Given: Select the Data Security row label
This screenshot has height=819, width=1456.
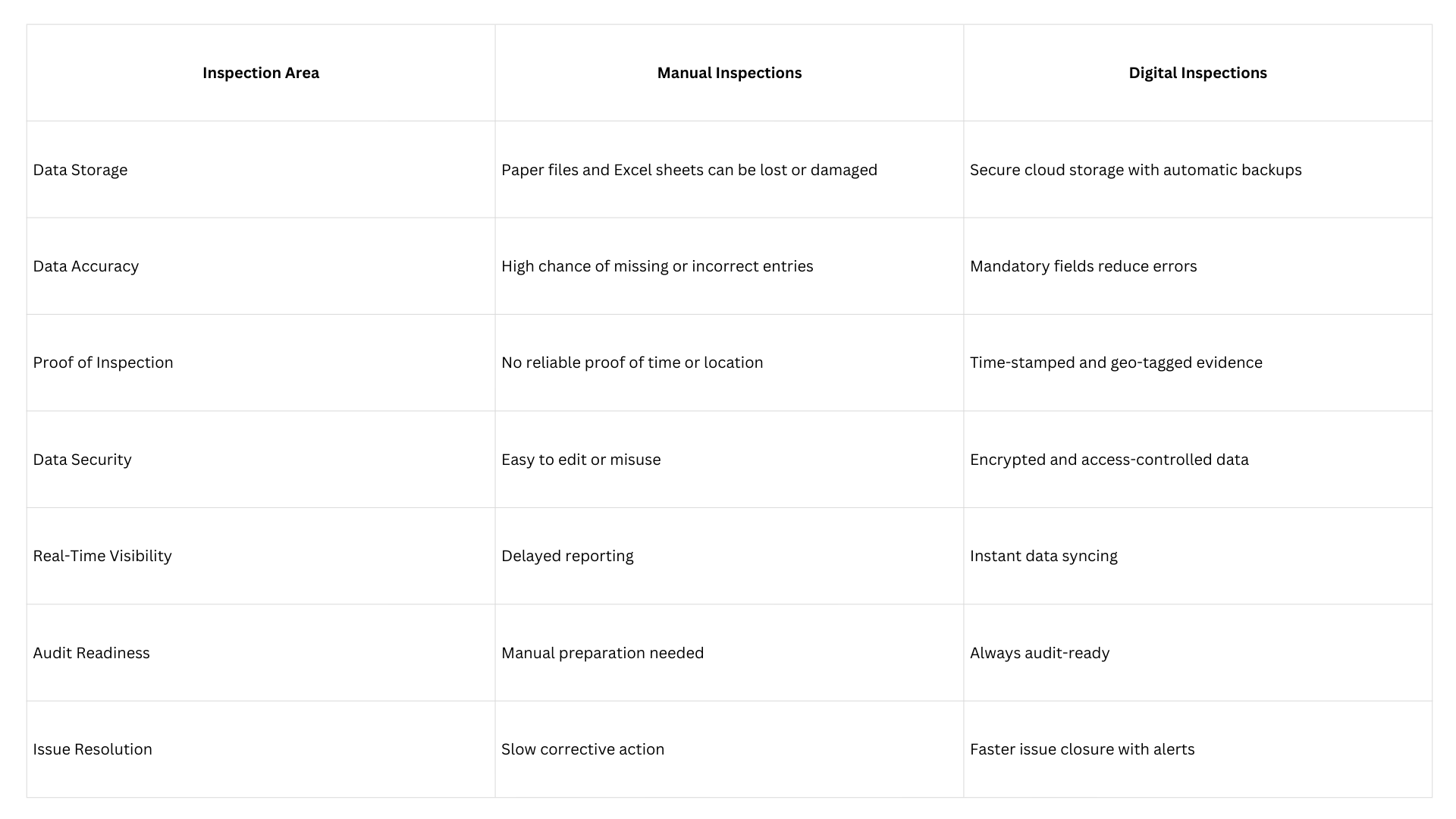Looking at the screenshot, I should [82, 460].
